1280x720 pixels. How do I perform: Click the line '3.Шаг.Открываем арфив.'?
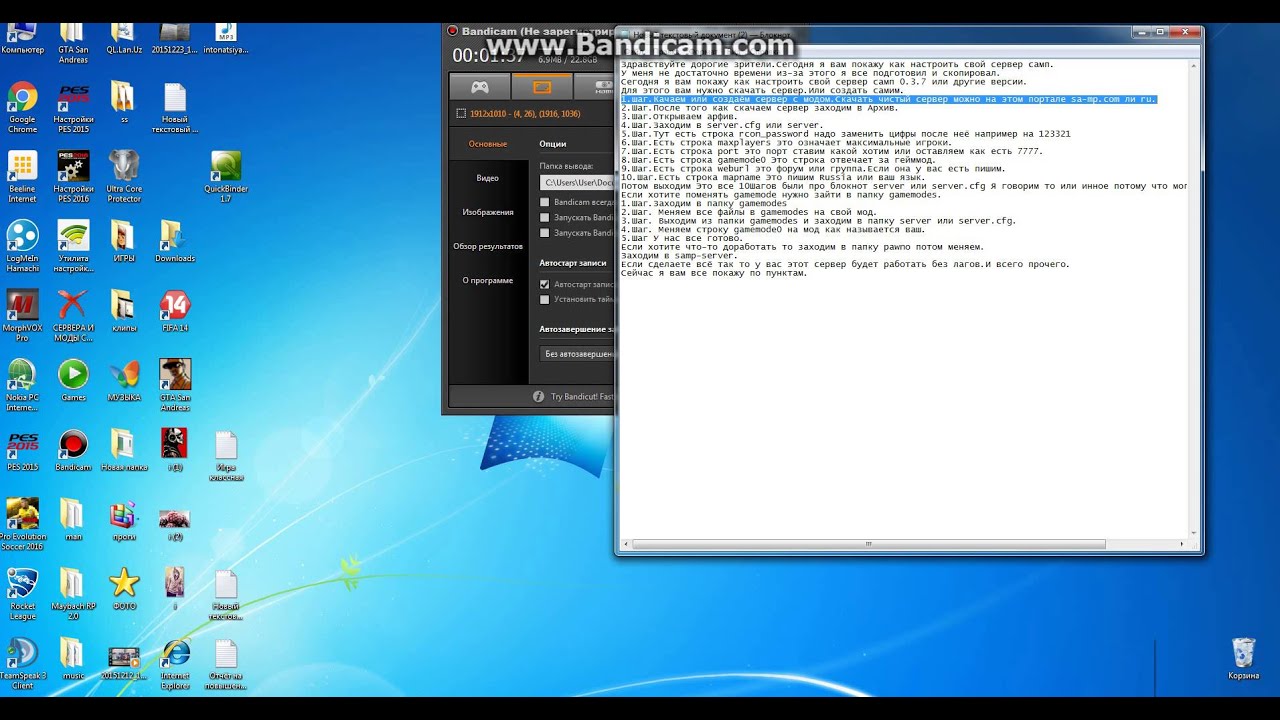point(695,116)
